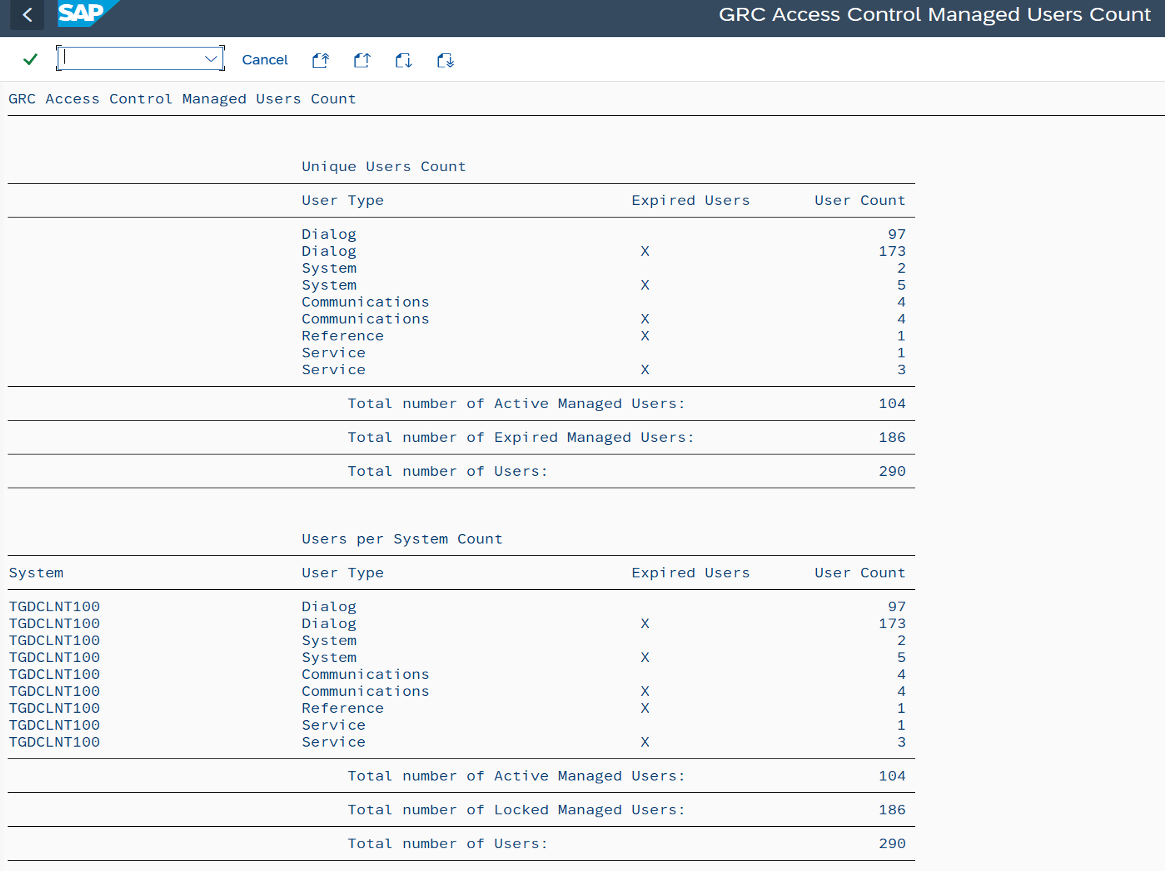Image resolution: width=1170 pixels, height=878 pixels.
Task: Click 'Total number of Locked Managed Users' line
Action: click(461, 809)
